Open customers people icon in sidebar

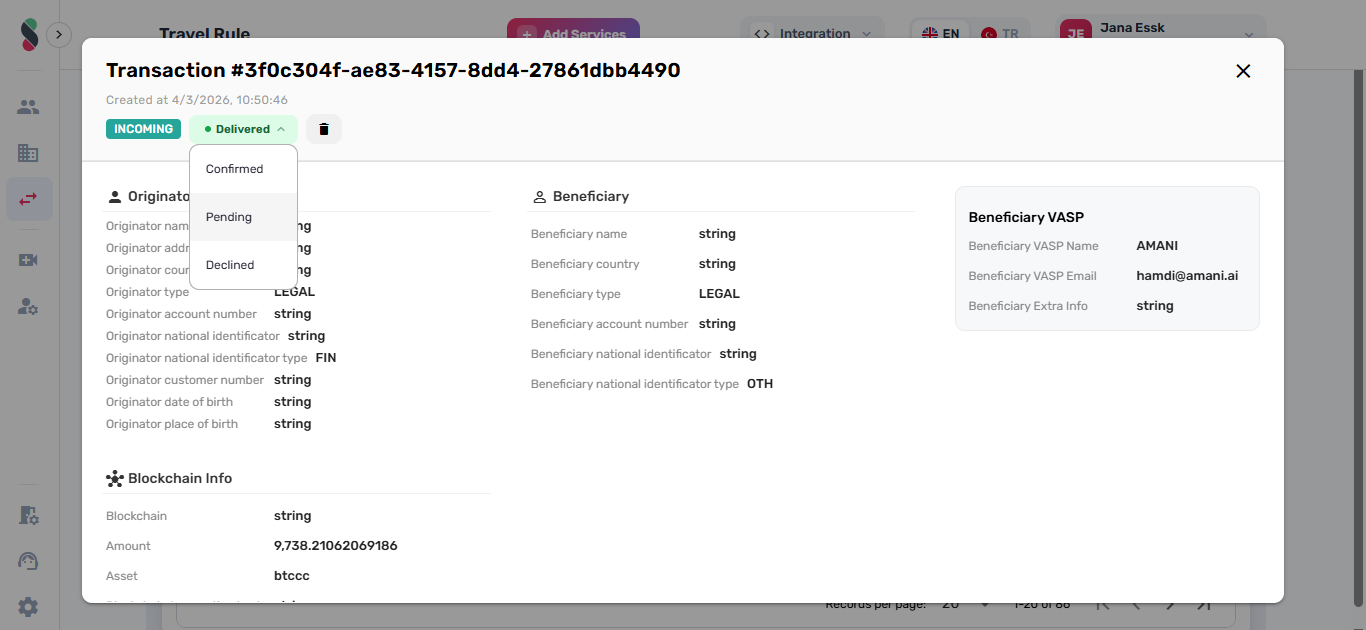coord(28,107)
